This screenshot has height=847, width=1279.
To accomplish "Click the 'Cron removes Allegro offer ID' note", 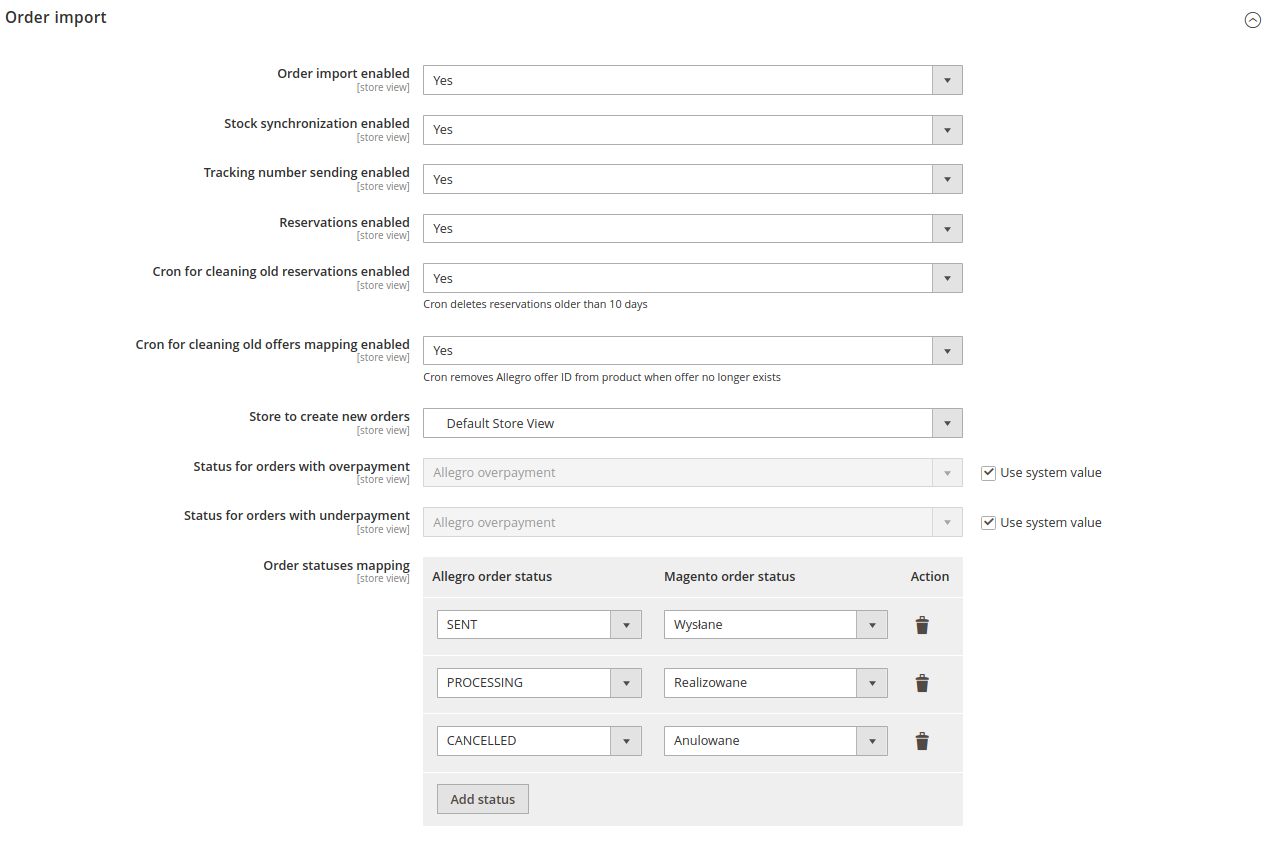I will coord(602,378).
